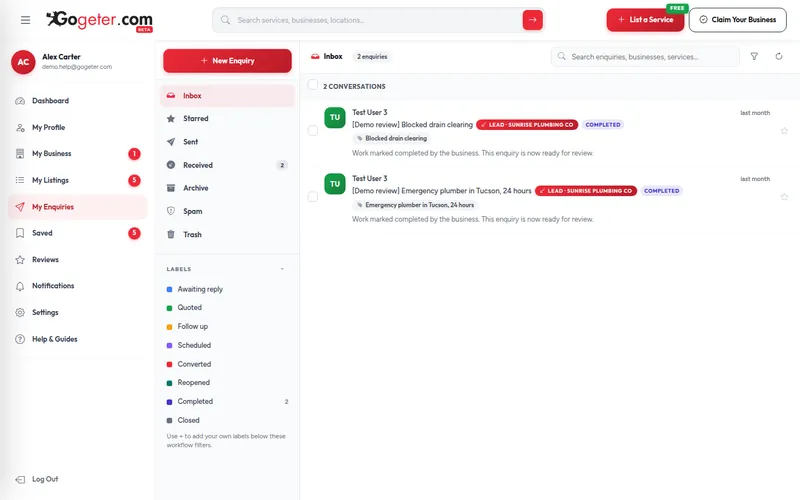Filter by Follow up label
Screen dimensions: 800x500
228,327
